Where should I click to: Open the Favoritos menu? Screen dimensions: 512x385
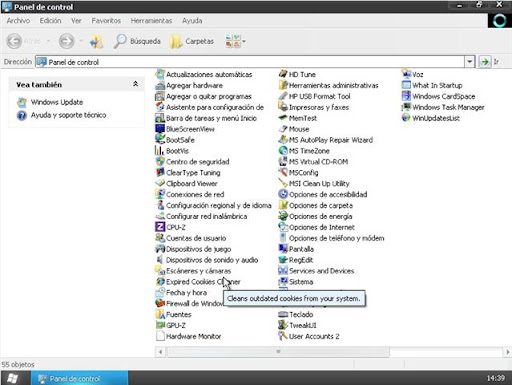(106, 21)
